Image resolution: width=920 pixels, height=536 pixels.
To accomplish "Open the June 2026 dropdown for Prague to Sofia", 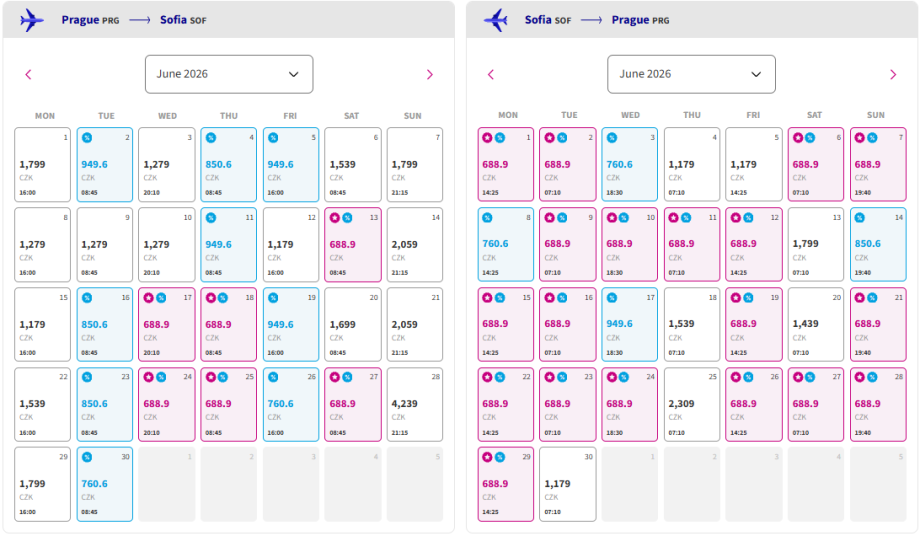I will tap(229, 74).
